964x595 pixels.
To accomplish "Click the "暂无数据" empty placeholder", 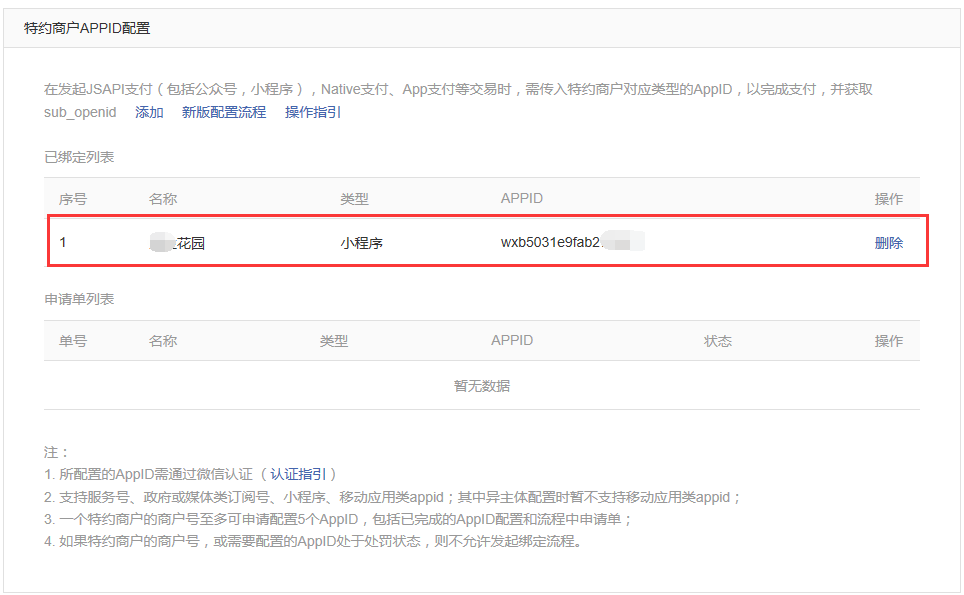I will (x=481, y=386).
